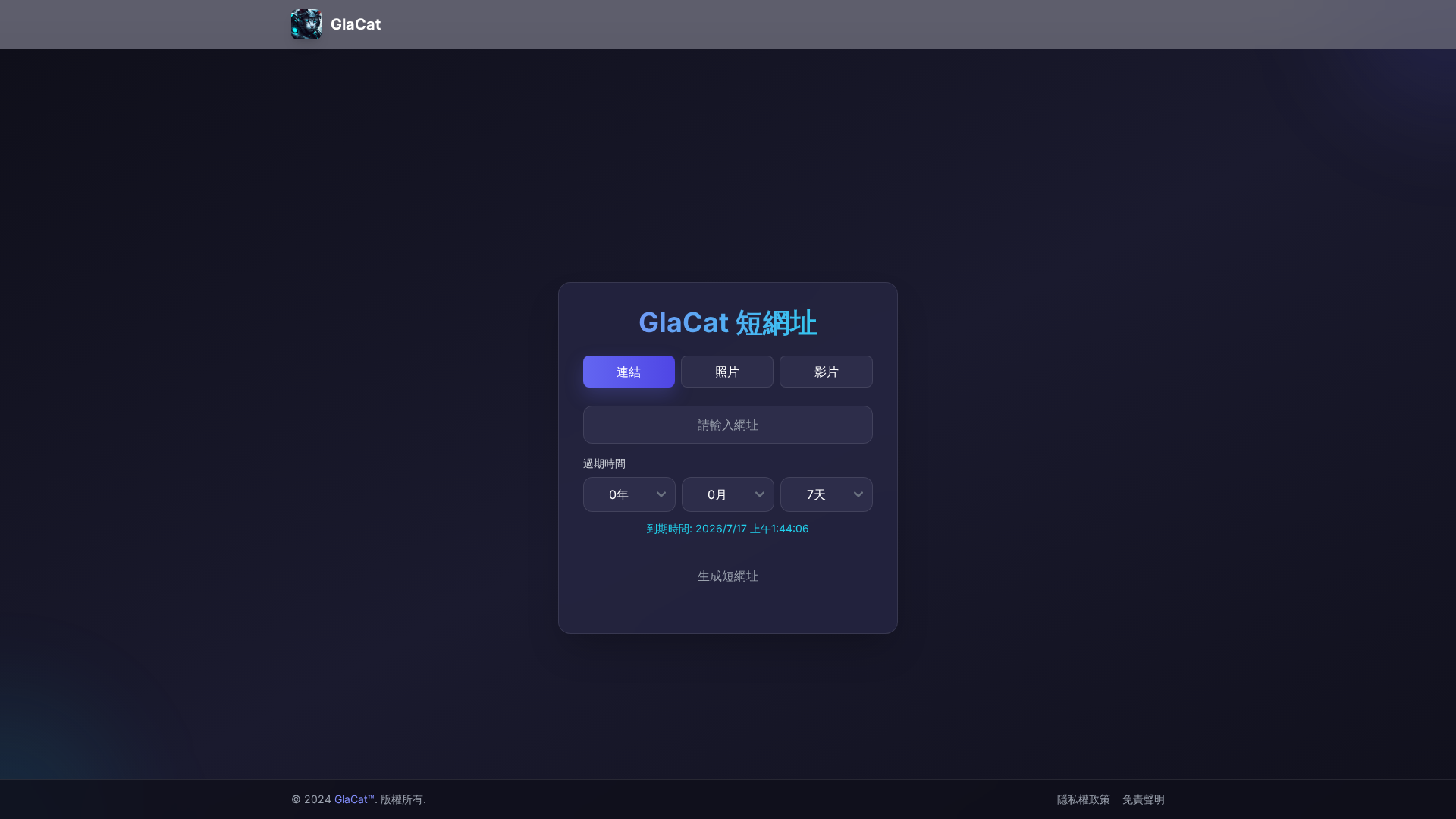
Task: Open the 隱私權政策 link
Action: click(1084, 799)
